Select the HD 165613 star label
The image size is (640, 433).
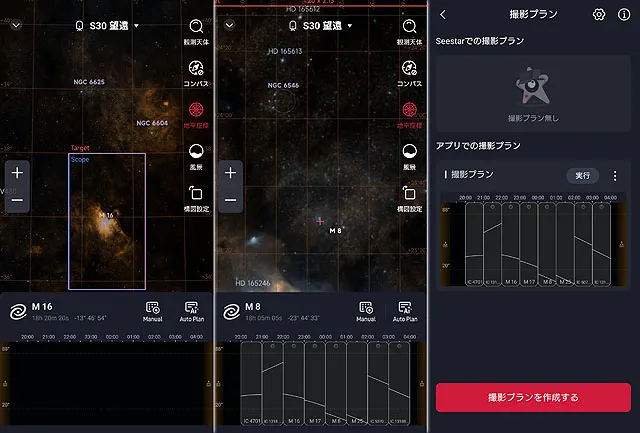click(x=285, y=51)
